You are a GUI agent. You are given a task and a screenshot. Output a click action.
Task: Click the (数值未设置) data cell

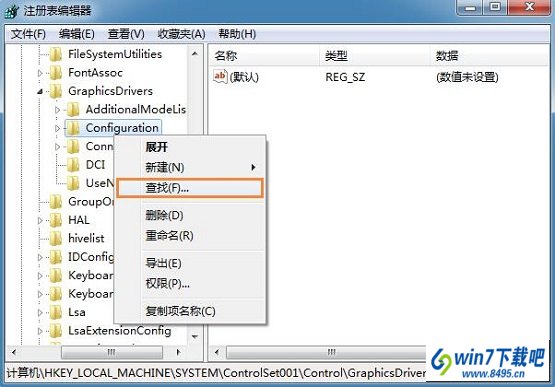coord(468,77)
